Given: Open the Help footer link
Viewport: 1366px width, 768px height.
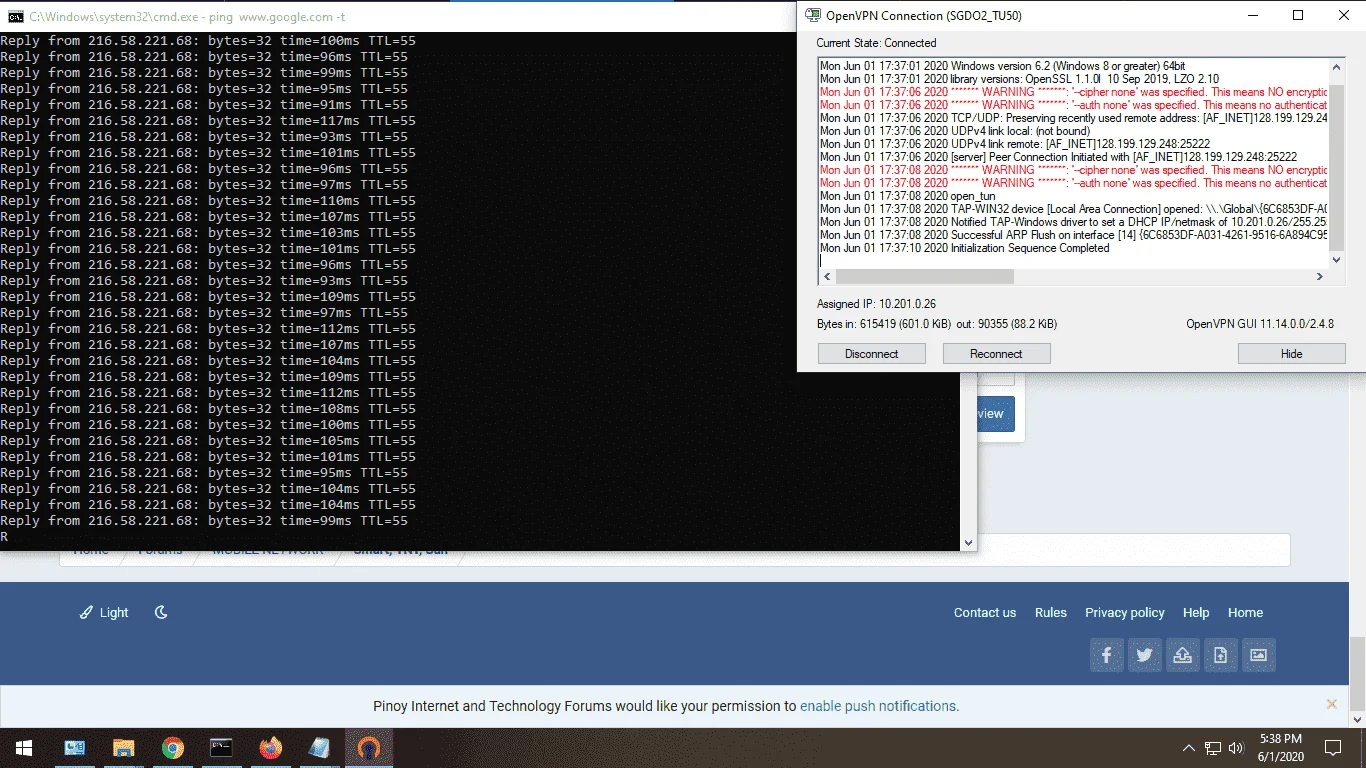Looking at the screenshot, I should (x=1196, y=612).
